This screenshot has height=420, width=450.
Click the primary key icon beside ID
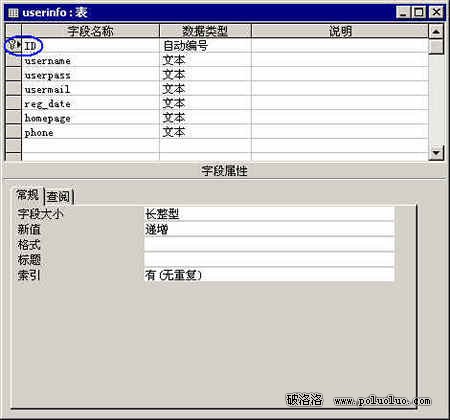point(13,44)
